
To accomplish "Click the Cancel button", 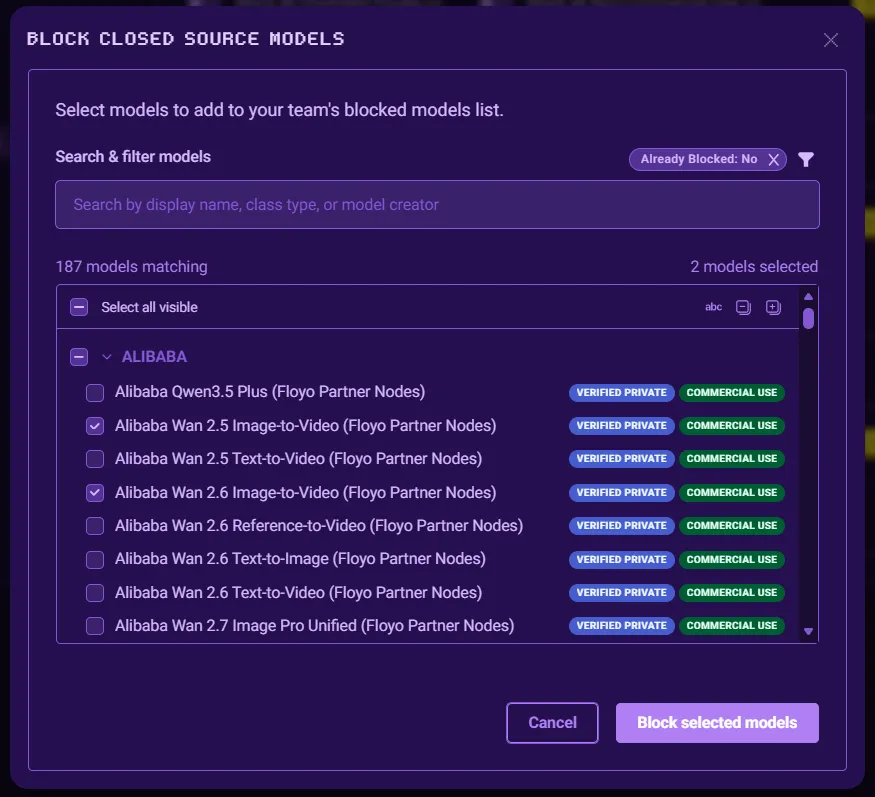I will click(552, 723).
